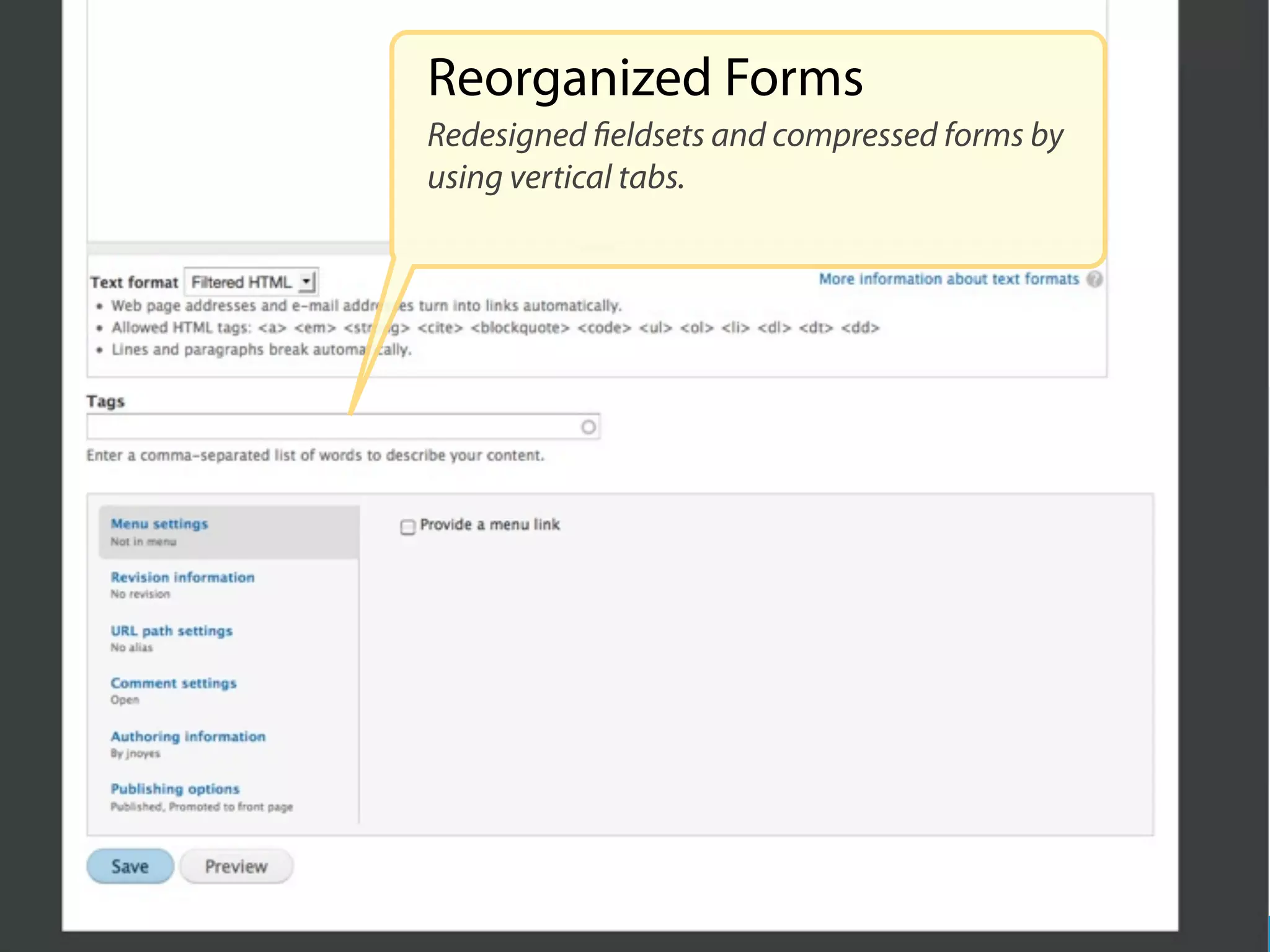This screenshot has height=952, width=1270.
Task: Click the Tags field label
Action: pos(105,402)
